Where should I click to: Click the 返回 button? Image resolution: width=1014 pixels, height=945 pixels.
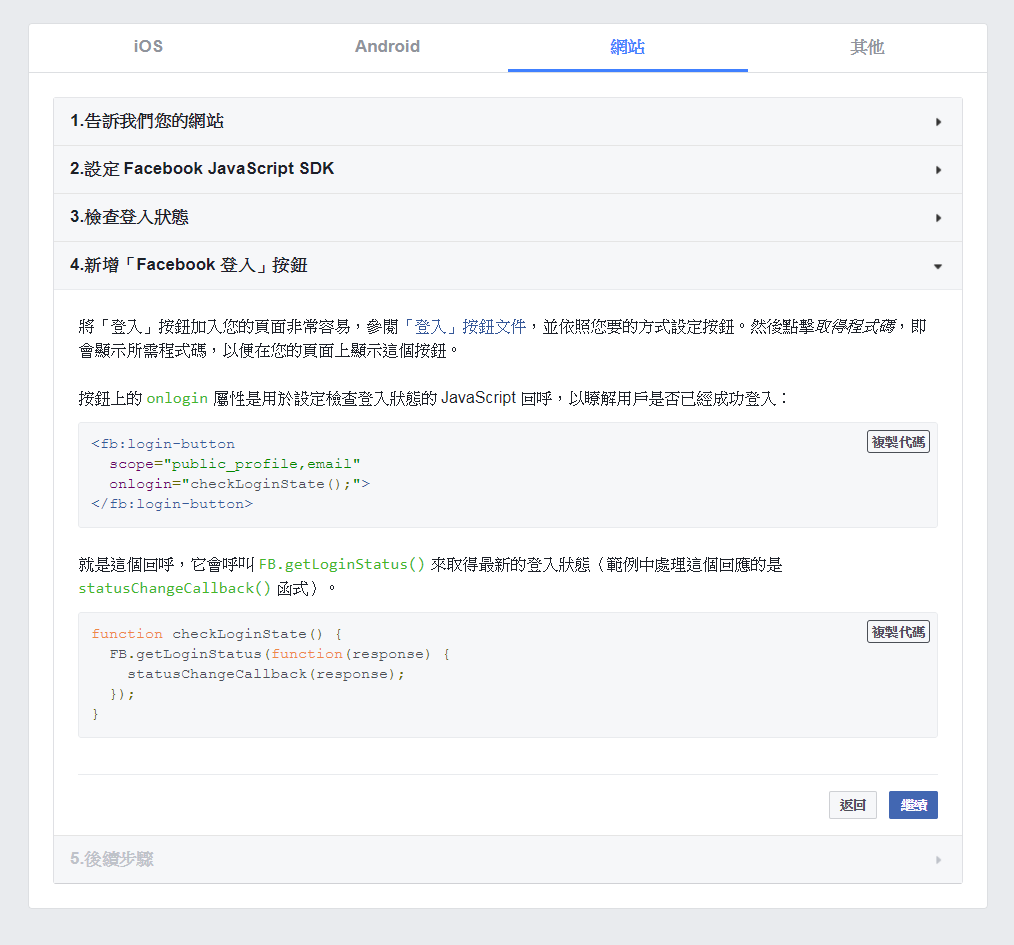[852, 805]
